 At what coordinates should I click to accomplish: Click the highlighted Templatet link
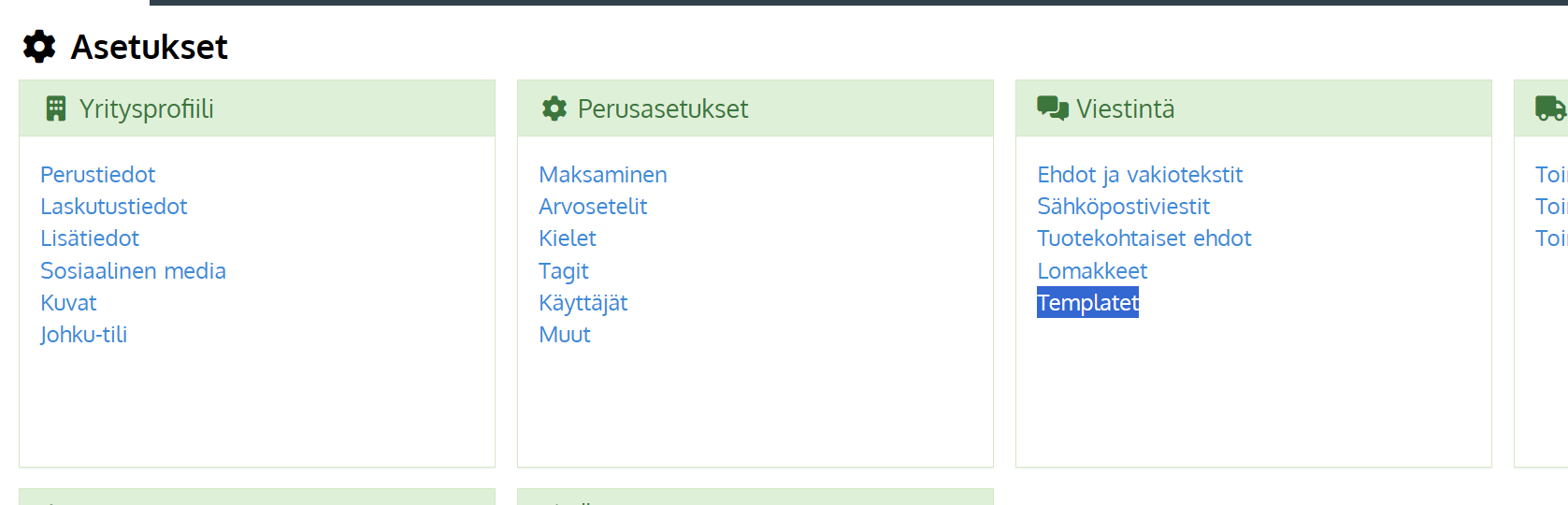click(1087, 303)
